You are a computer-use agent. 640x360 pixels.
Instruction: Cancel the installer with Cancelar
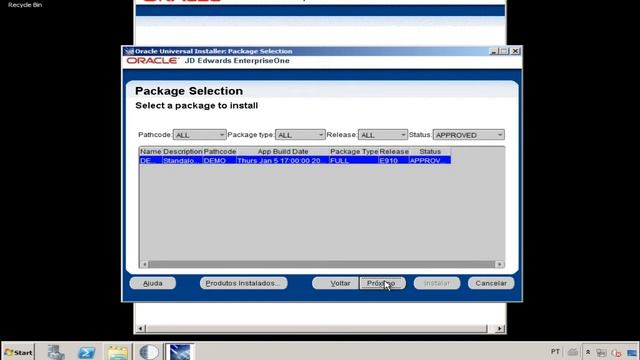[x=491, y=283]
